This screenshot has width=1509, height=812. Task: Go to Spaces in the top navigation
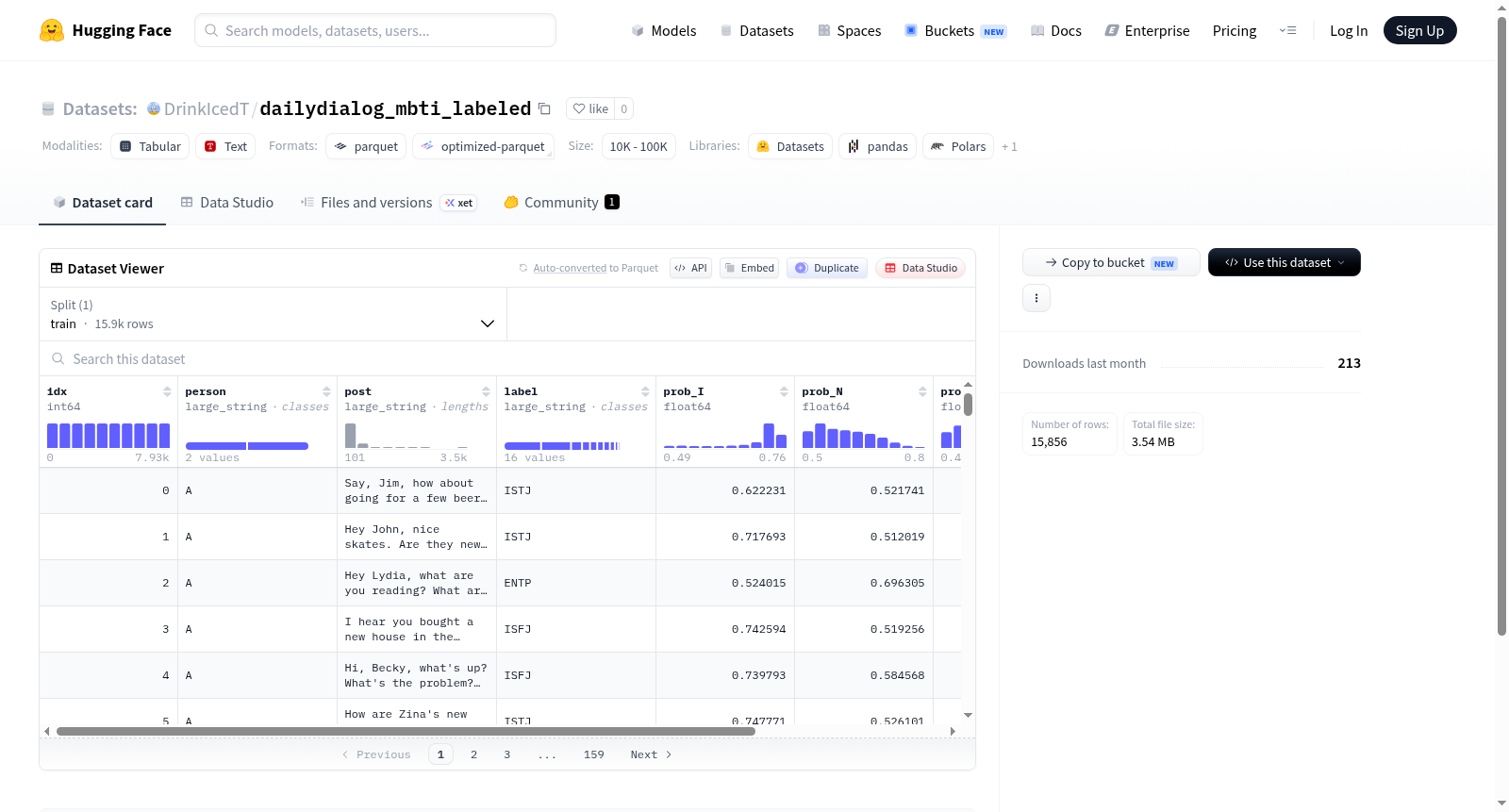[849, 30]
